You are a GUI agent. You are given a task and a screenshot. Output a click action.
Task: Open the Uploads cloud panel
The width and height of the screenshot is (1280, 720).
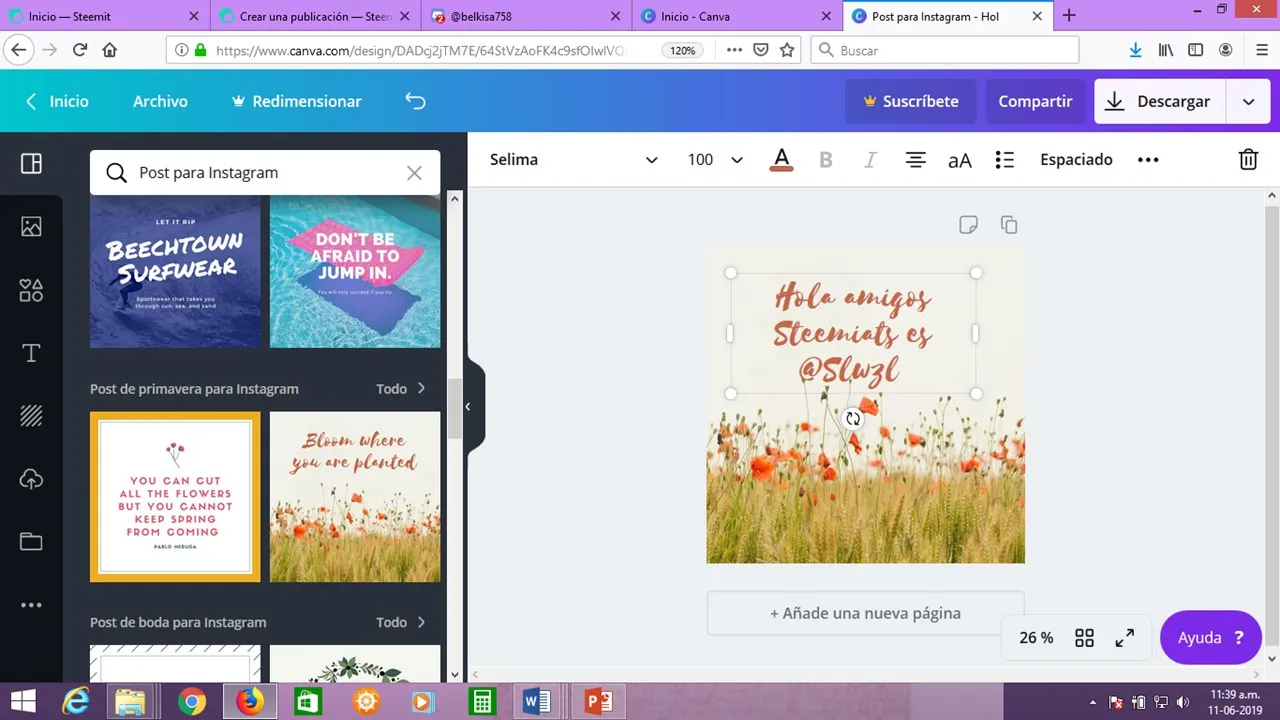[x=31, y=479]
